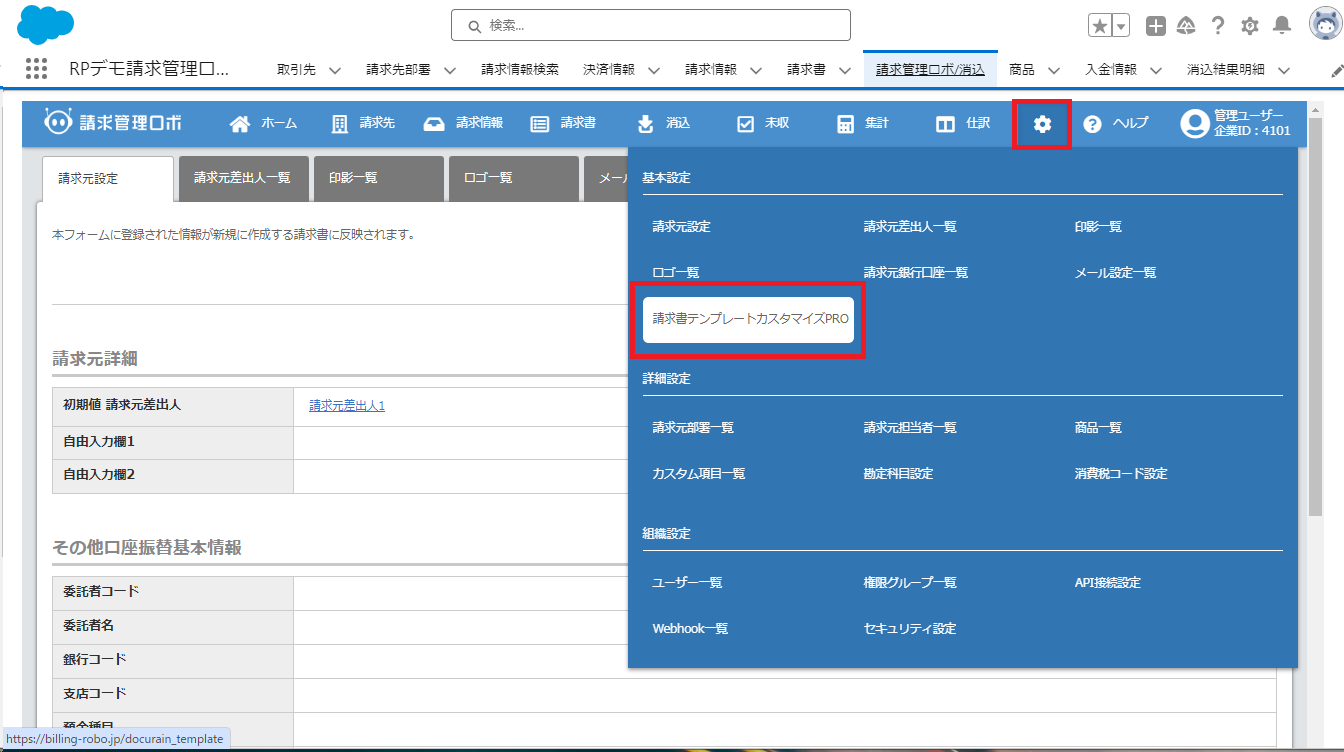Viewport: 1344px width, 752px height.
Task: Open the Salesforce App Launcher grid icon
Action: [x=36, y=69]
